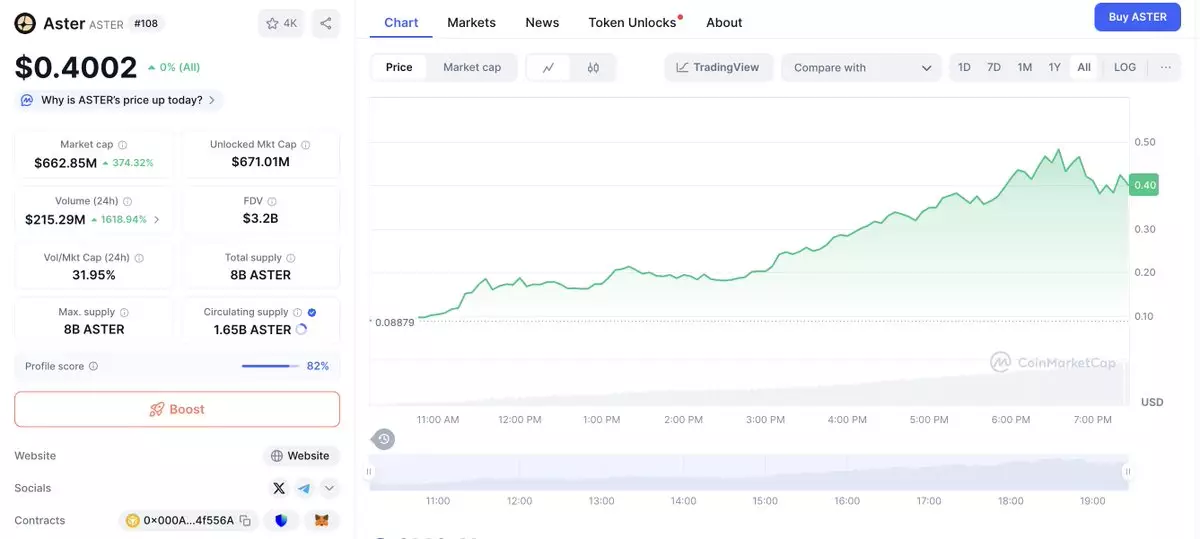
Task: Click the chart history clock icon
Action: pos(384,439)
